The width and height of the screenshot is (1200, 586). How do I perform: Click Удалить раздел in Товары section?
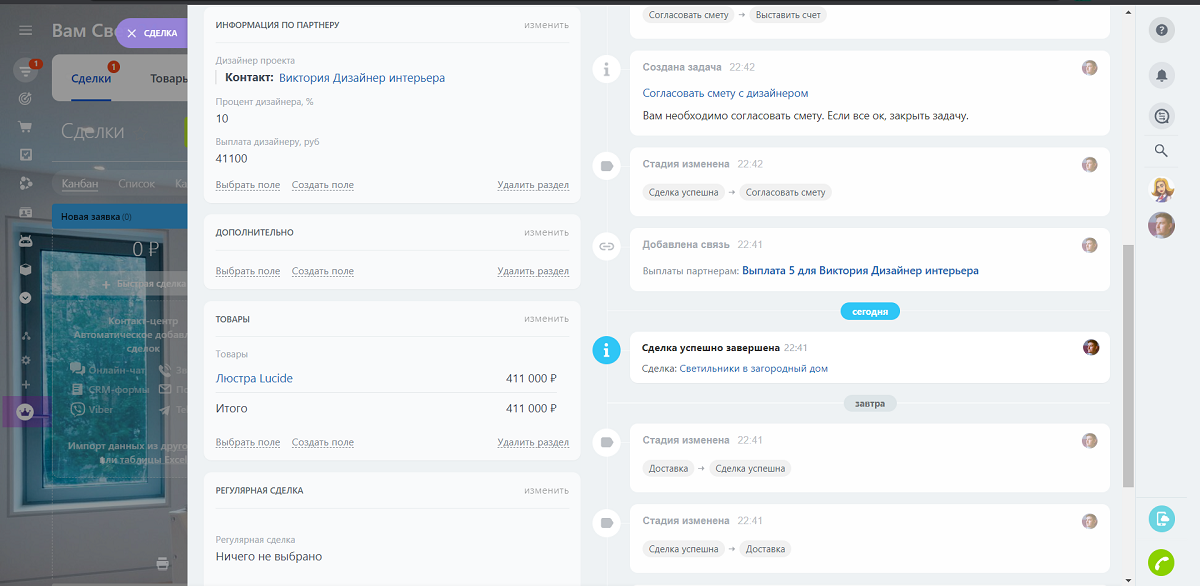click(x=533, y=442)
